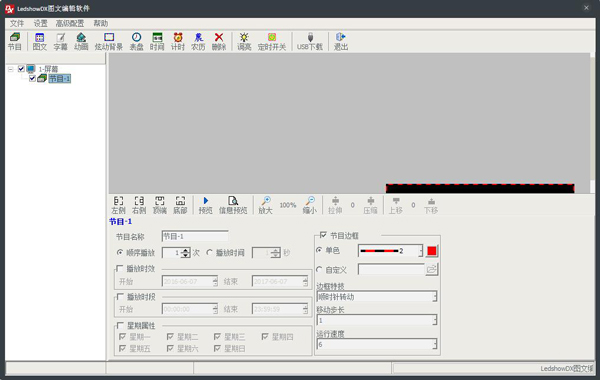Open 信息预览 (info preview)
Viewport: 600px width, 380px height.
pyautogui.click(x=233, y=205)
